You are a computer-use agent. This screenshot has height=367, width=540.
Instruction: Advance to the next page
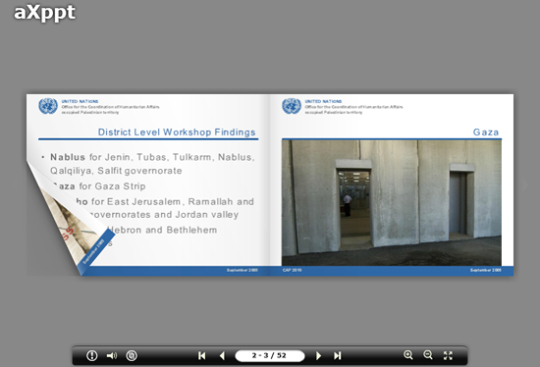tap(319, 355)
